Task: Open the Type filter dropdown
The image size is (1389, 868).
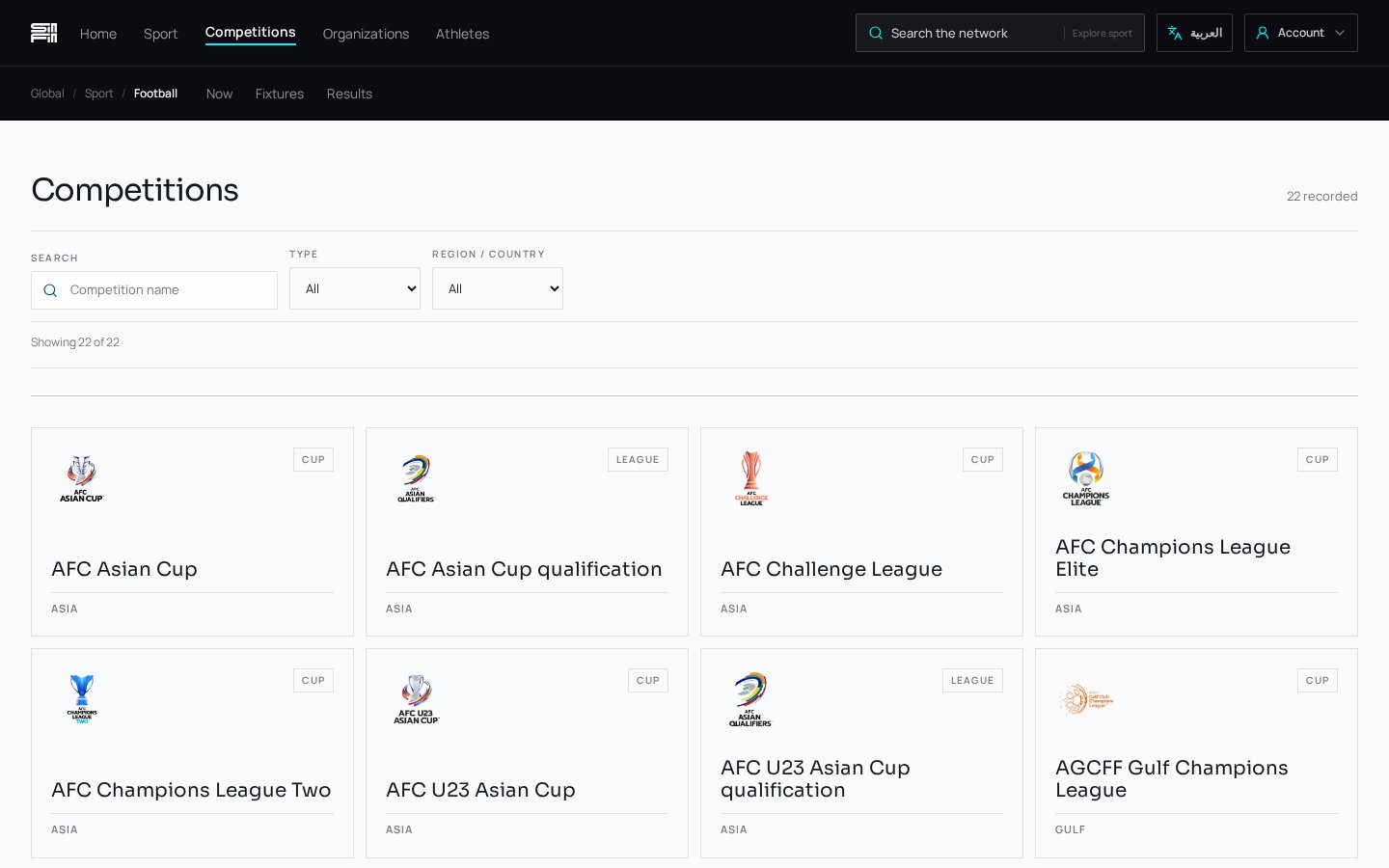Action: (355, 288)
